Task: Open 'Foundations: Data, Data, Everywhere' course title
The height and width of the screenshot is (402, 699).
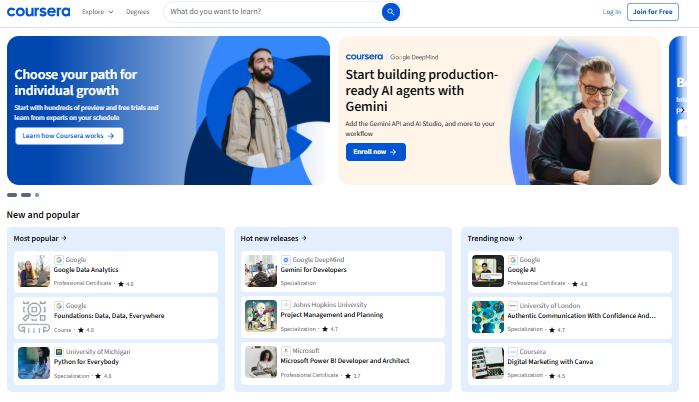Action: pyautogui.click(x=109, y=316)
